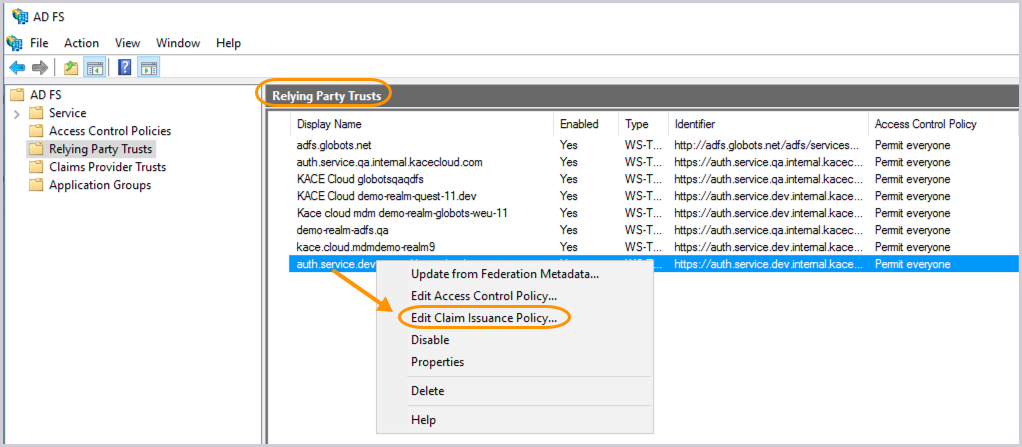Screen dimensions: 1022x447
Task: Click the Back arrow toolbar icon
Action: pyautogui.click(x=17, y=68)
